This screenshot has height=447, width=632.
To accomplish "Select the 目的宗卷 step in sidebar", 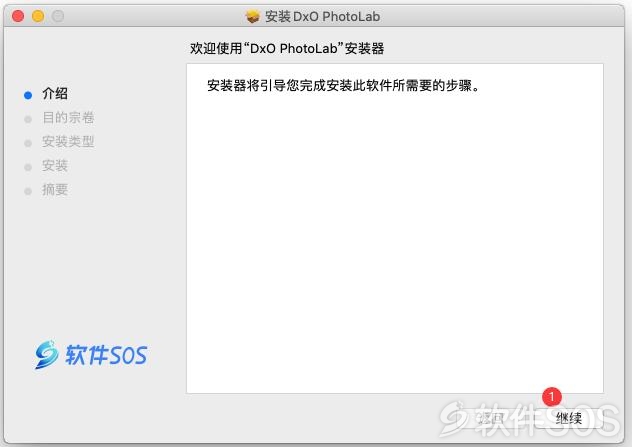I will (68, 118).
